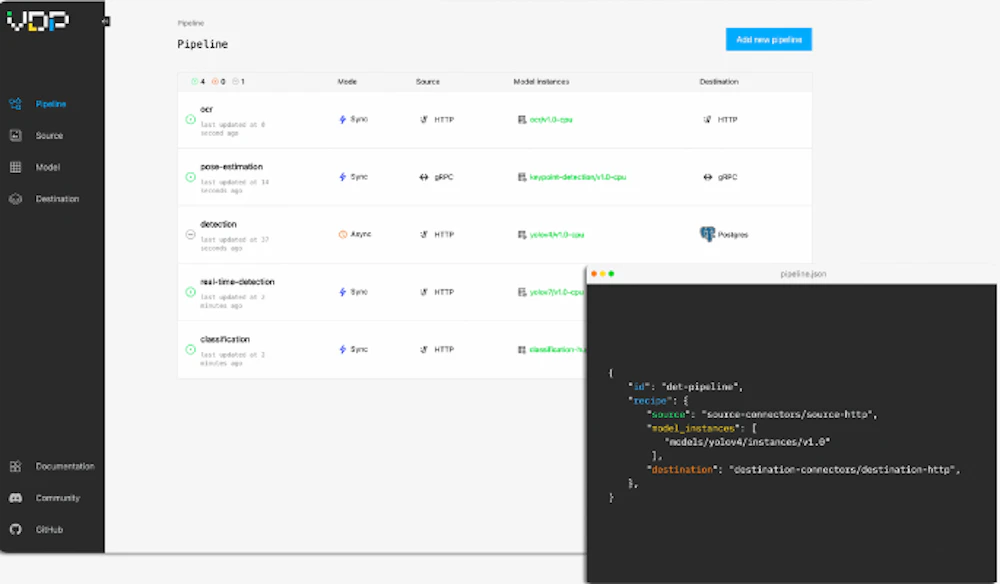The width and height of the screenshot is (1000, 584).
Task: Click the Community Discord icon
Action: tap(15, 498)
